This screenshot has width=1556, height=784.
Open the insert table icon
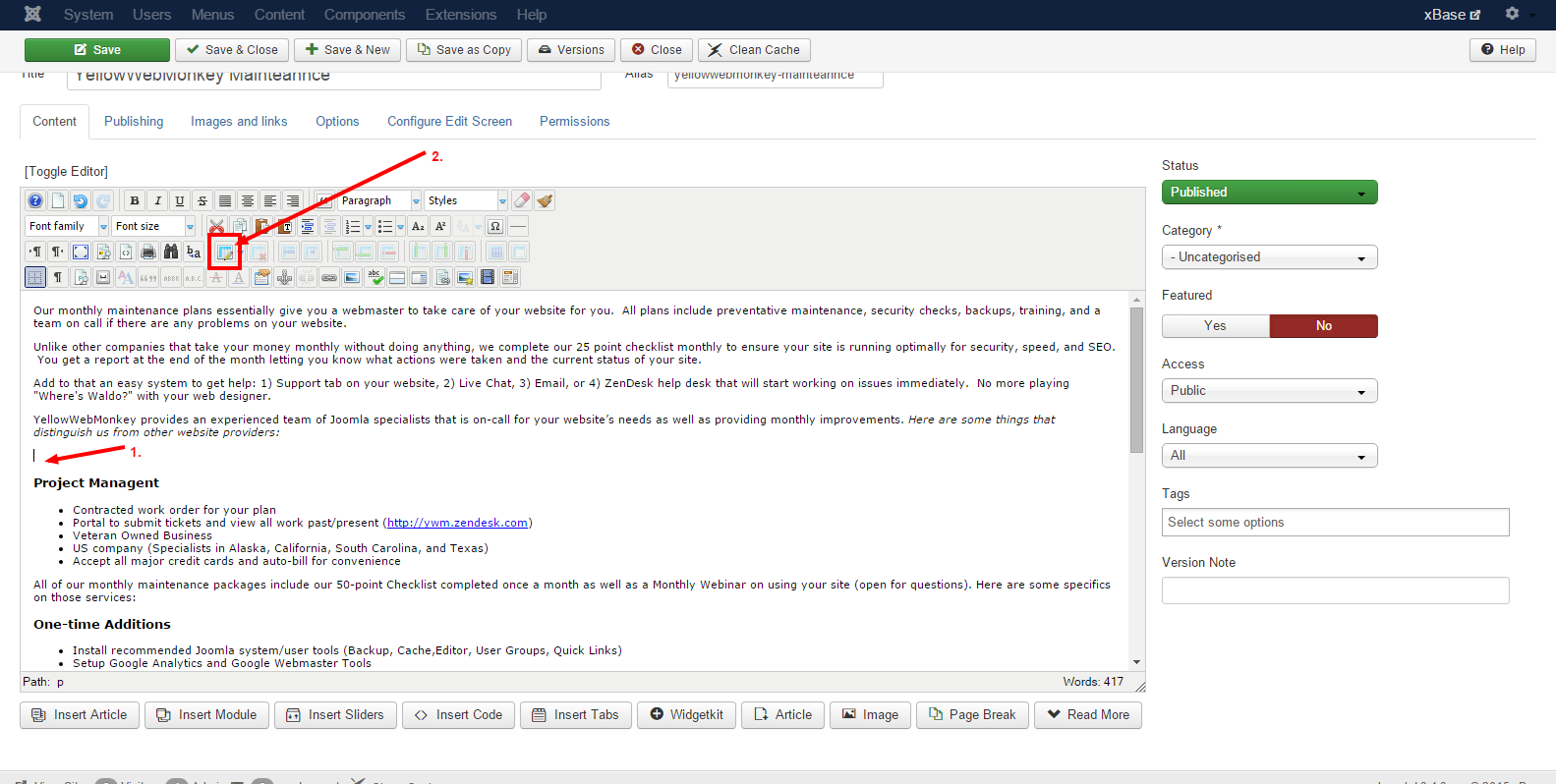coord(225,252)
